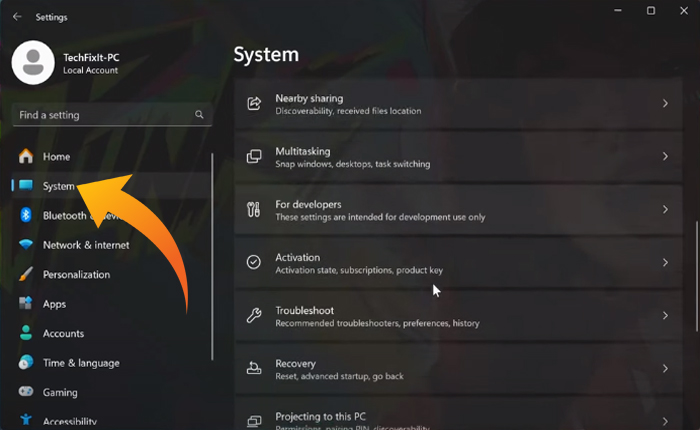
Task: Select System in the navigation list
Action: pos(58,186)
